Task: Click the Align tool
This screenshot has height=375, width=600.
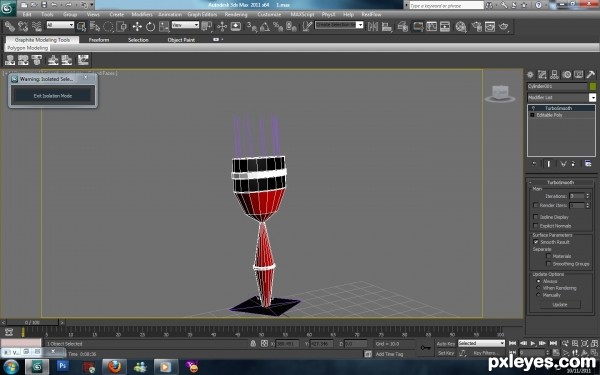Action: (387, 26)
